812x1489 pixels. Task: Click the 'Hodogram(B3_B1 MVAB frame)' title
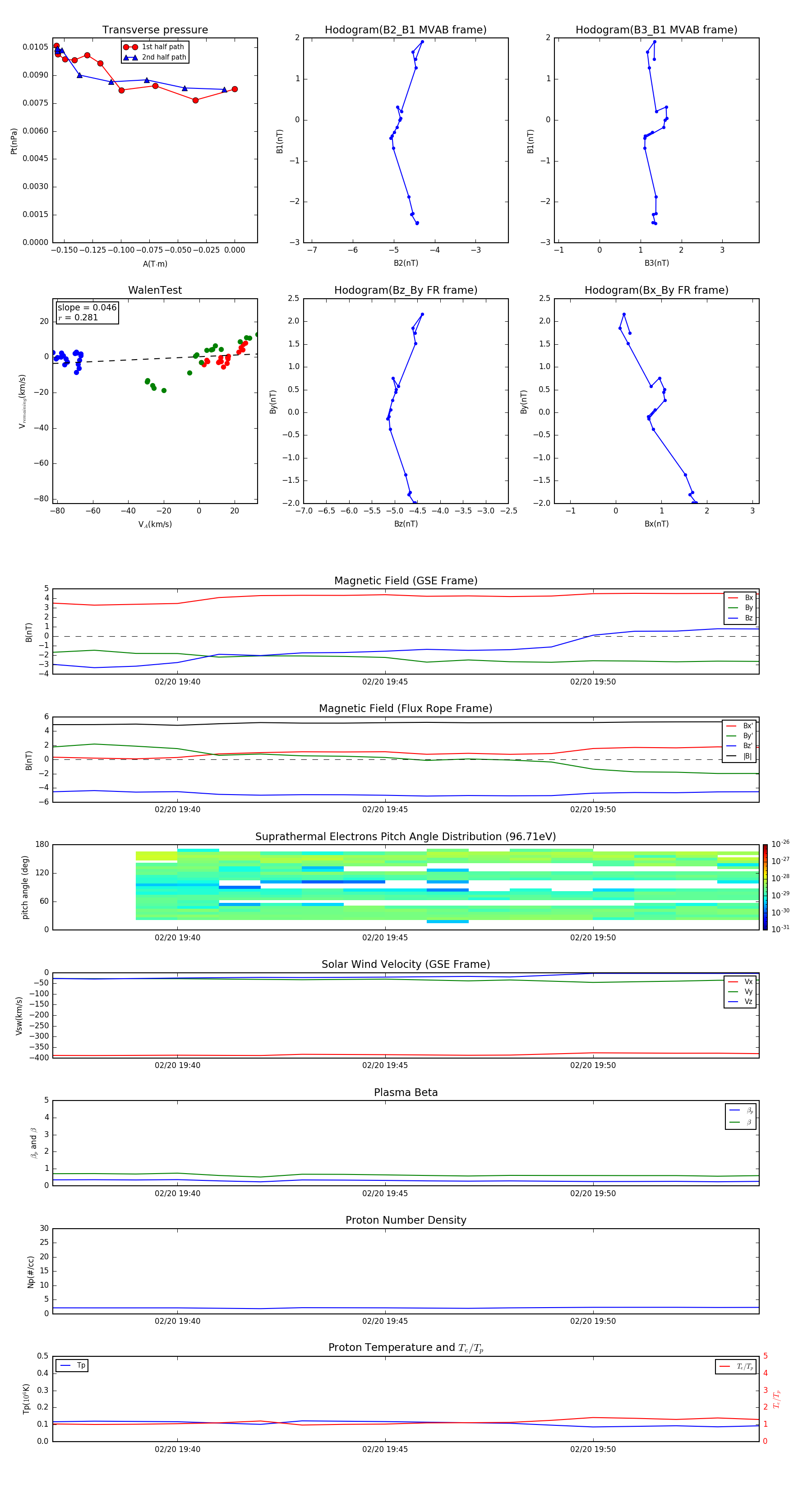[x=656, y=30]
